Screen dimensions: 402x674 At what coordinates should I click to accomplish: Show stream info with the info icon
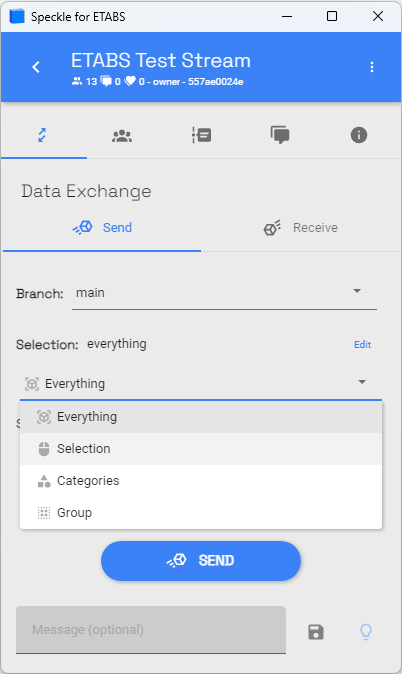(x=359, y=135)
